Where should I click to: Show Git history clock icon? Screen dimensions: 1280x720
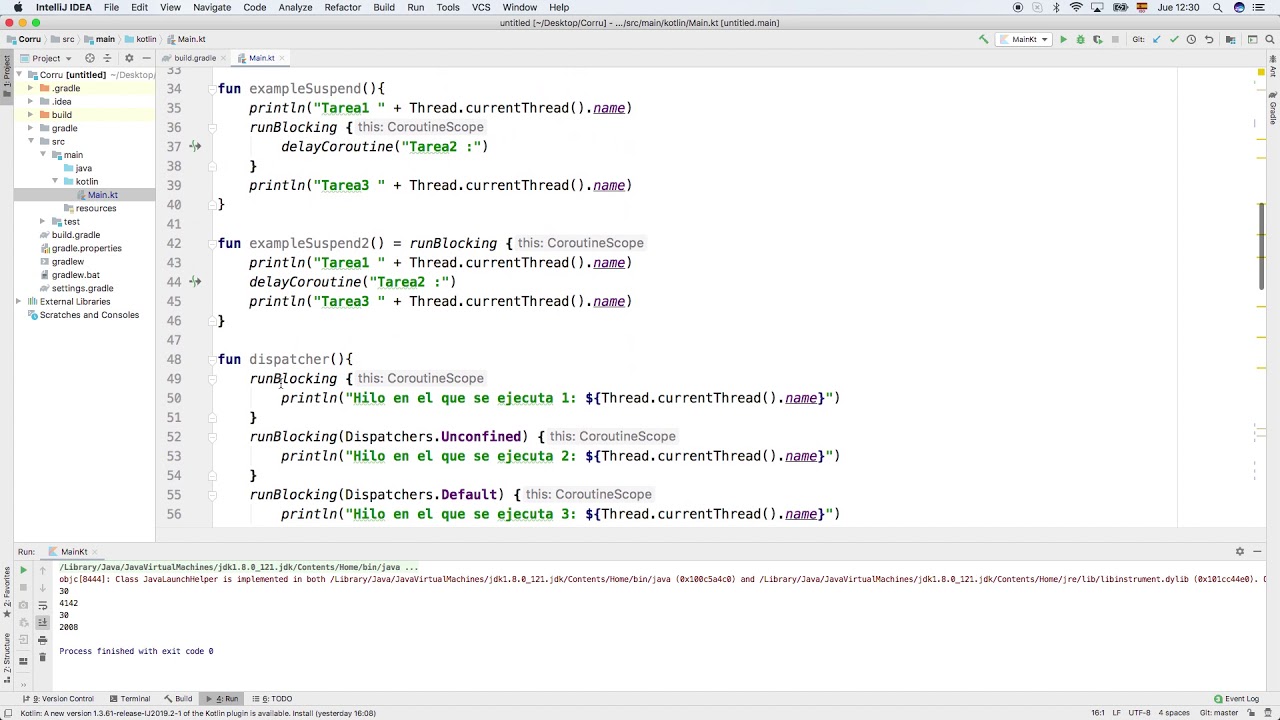(x=1191, y=39)
